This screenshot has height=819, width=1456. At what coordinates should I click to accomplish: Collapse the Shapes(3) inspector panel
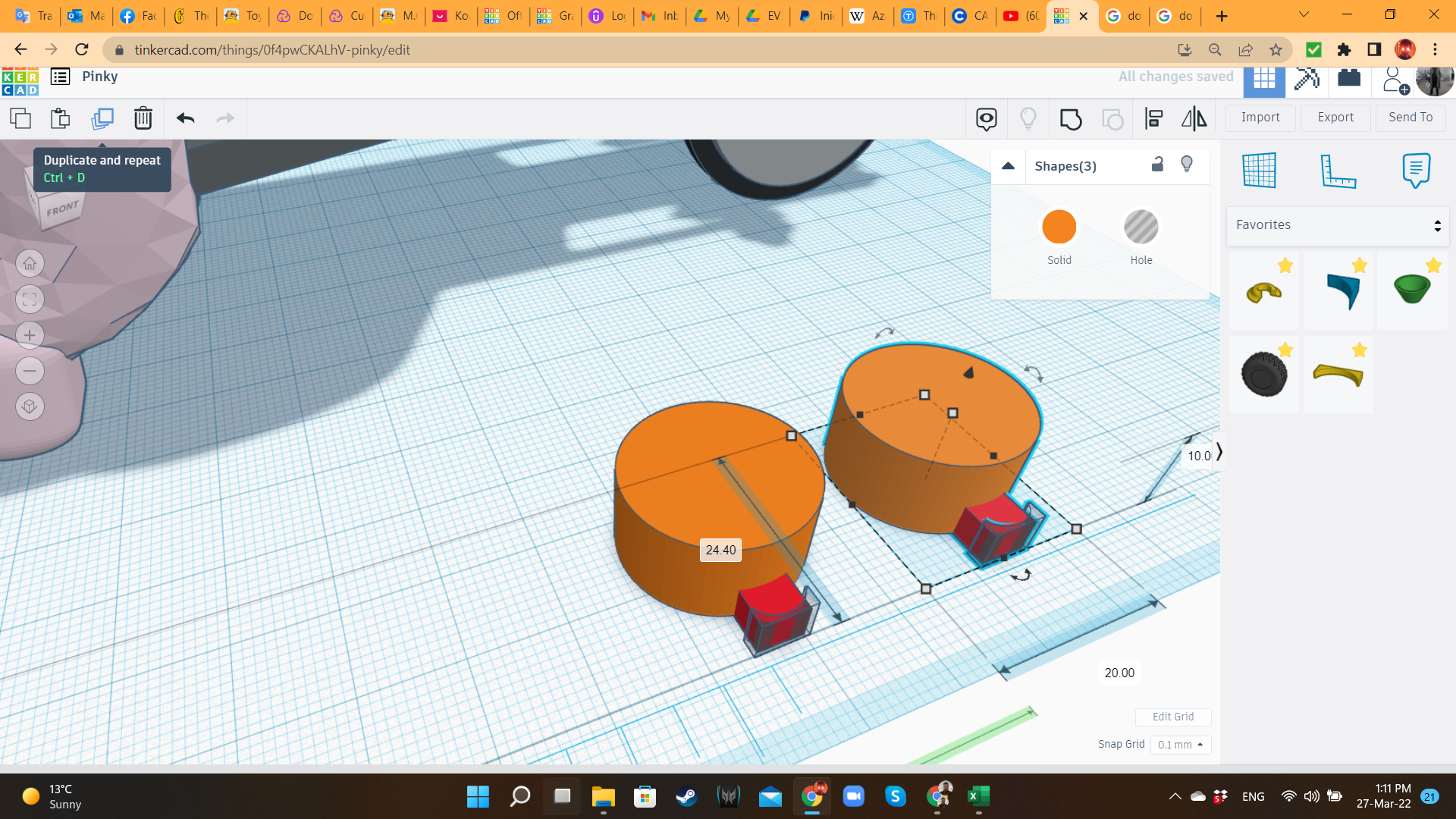1008,166
